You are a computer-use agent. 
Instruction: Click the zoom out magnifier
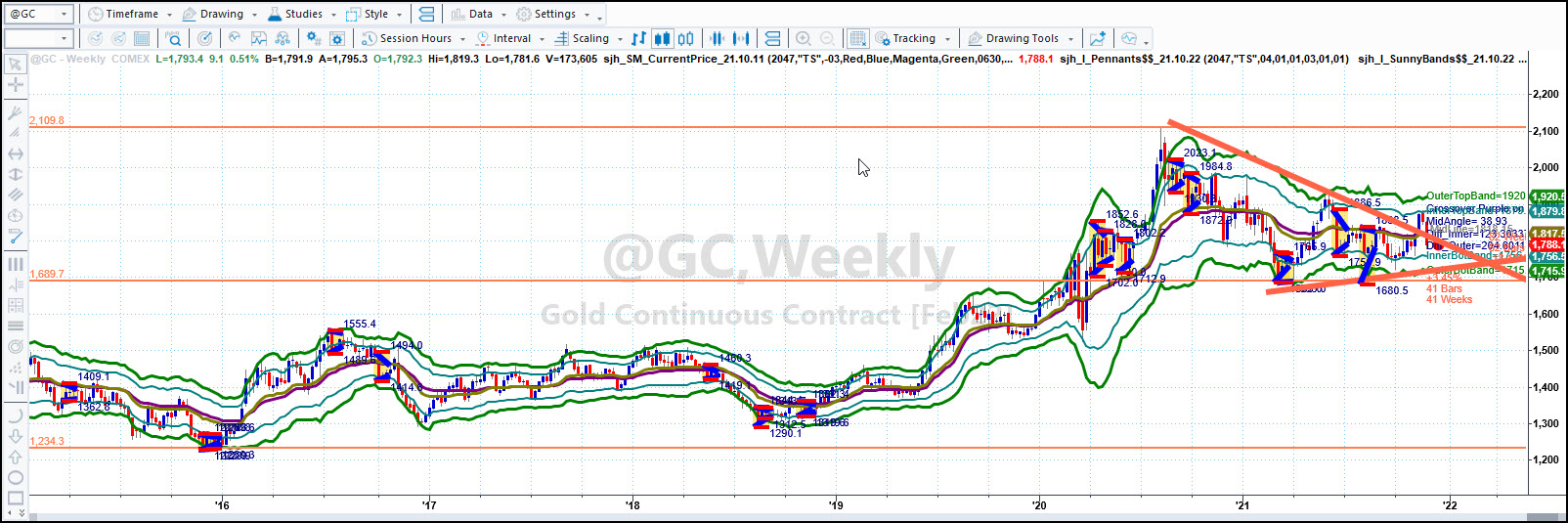point(827,38)
